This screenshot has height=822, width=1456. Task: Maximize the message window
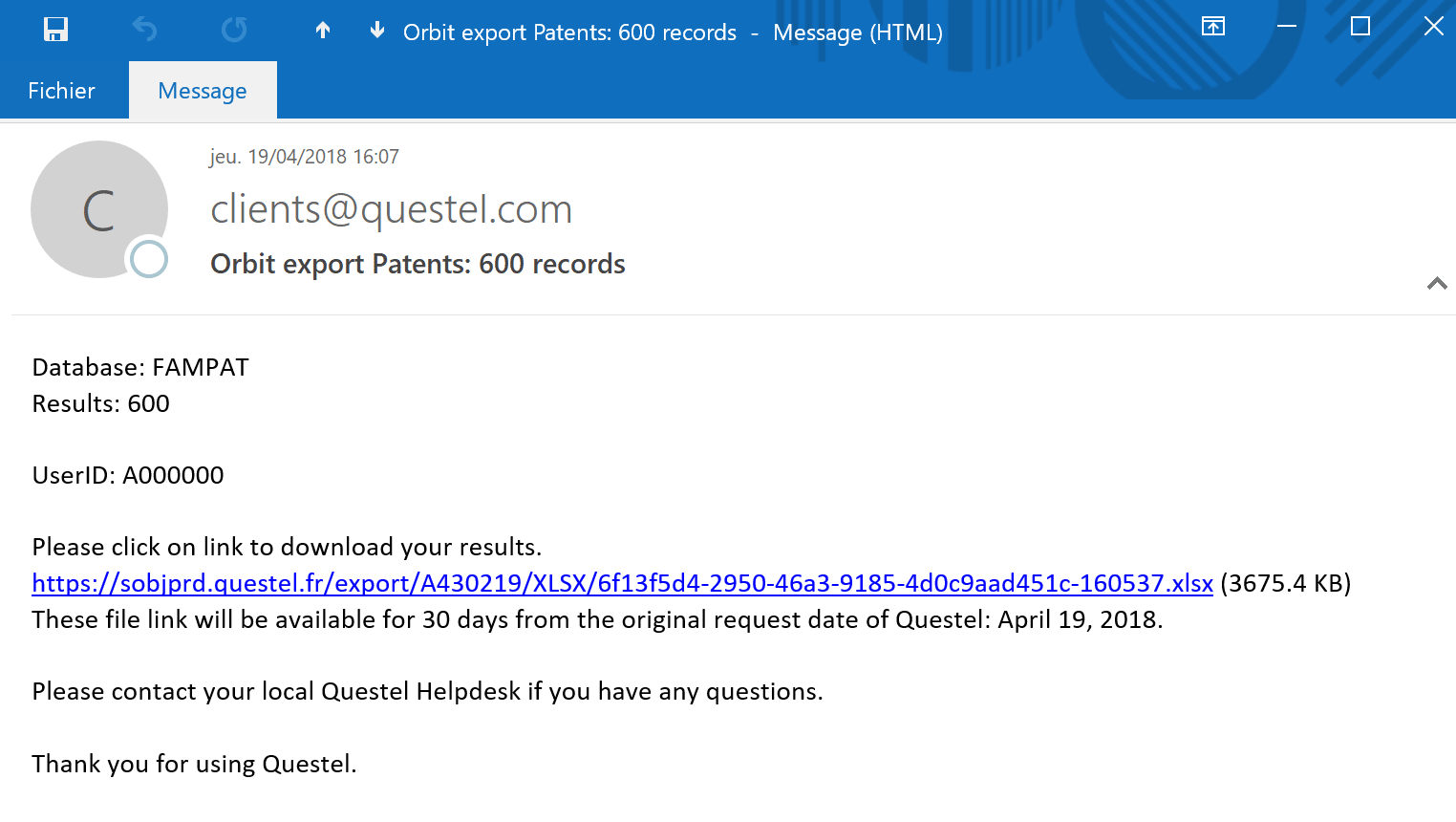click(1360, 27)
